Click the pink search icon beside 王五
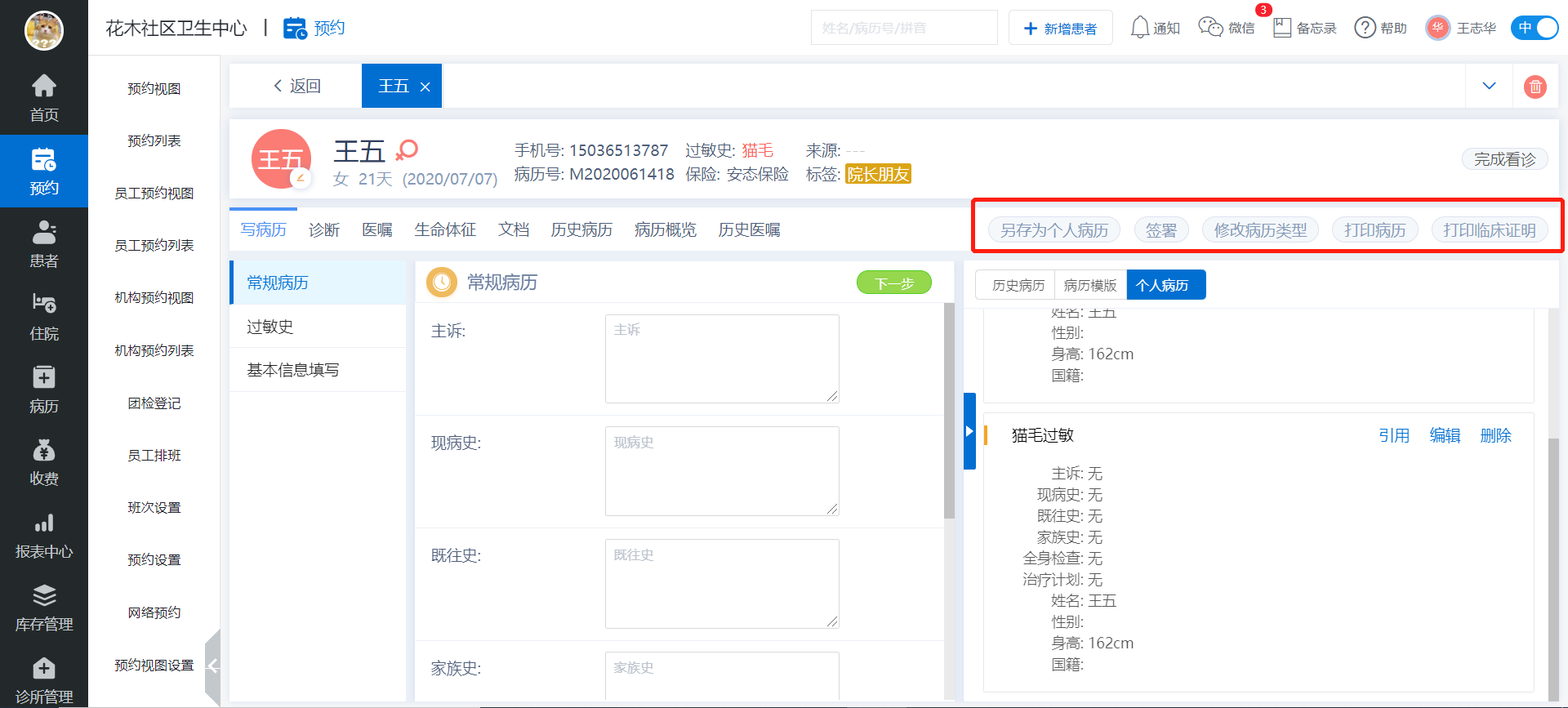1568x708 pixels. pyautogui.click(x=407, y=150)
